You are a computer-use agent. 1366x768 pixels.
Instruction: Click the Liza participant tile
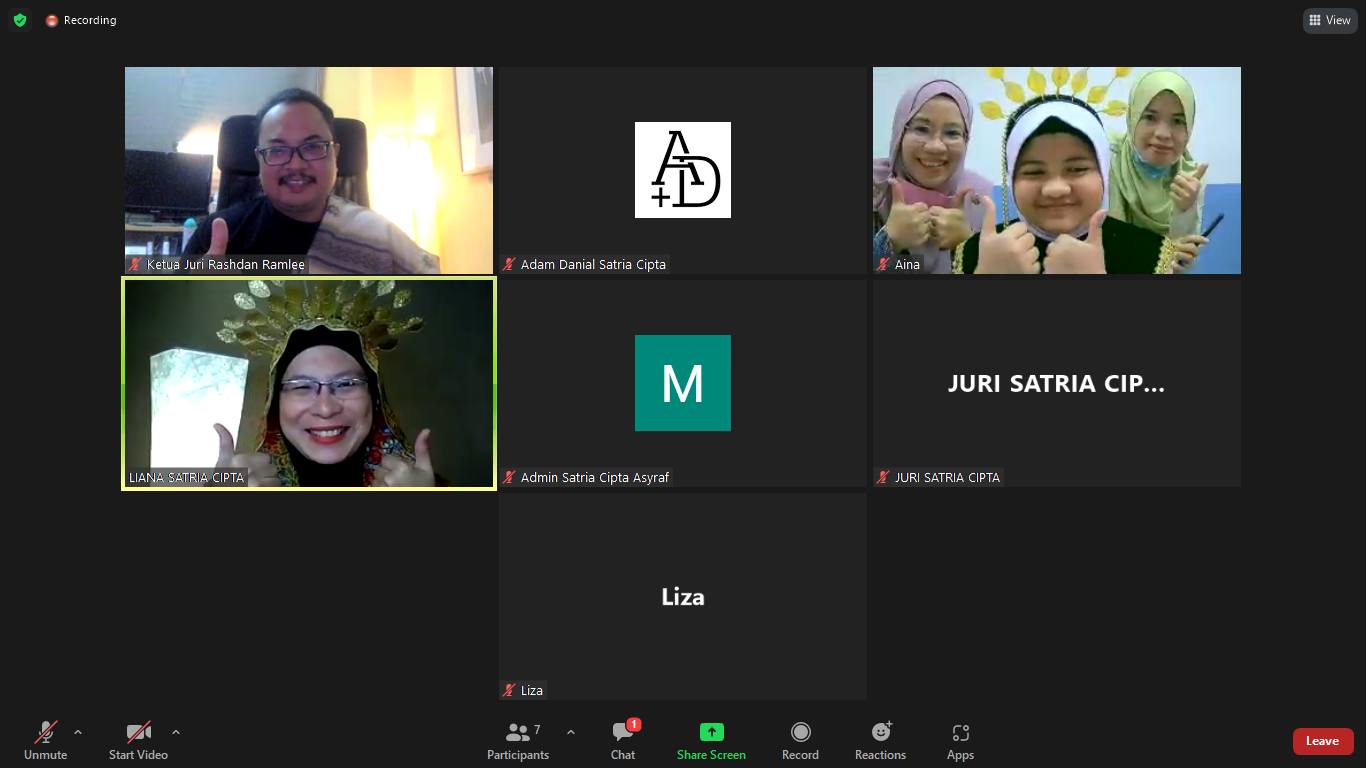tap(683, 596)
